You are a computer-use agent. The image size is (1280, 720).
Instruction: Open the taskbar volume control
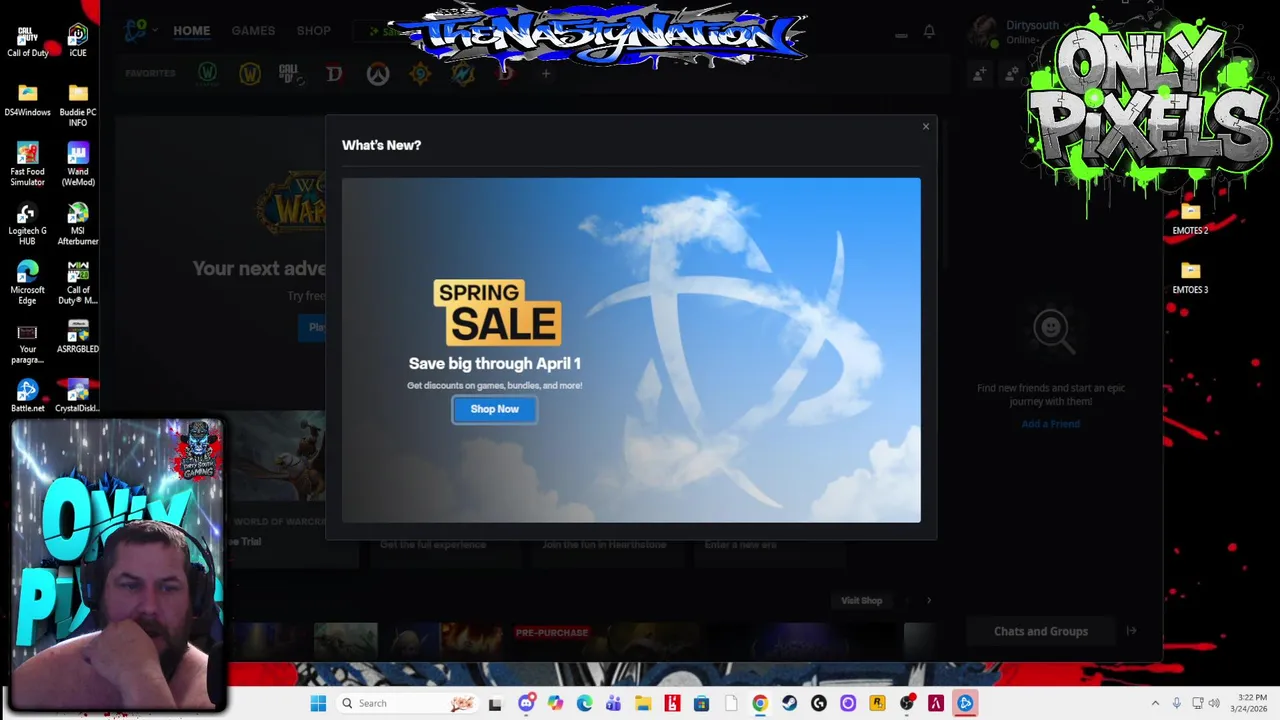point(1214,703)
